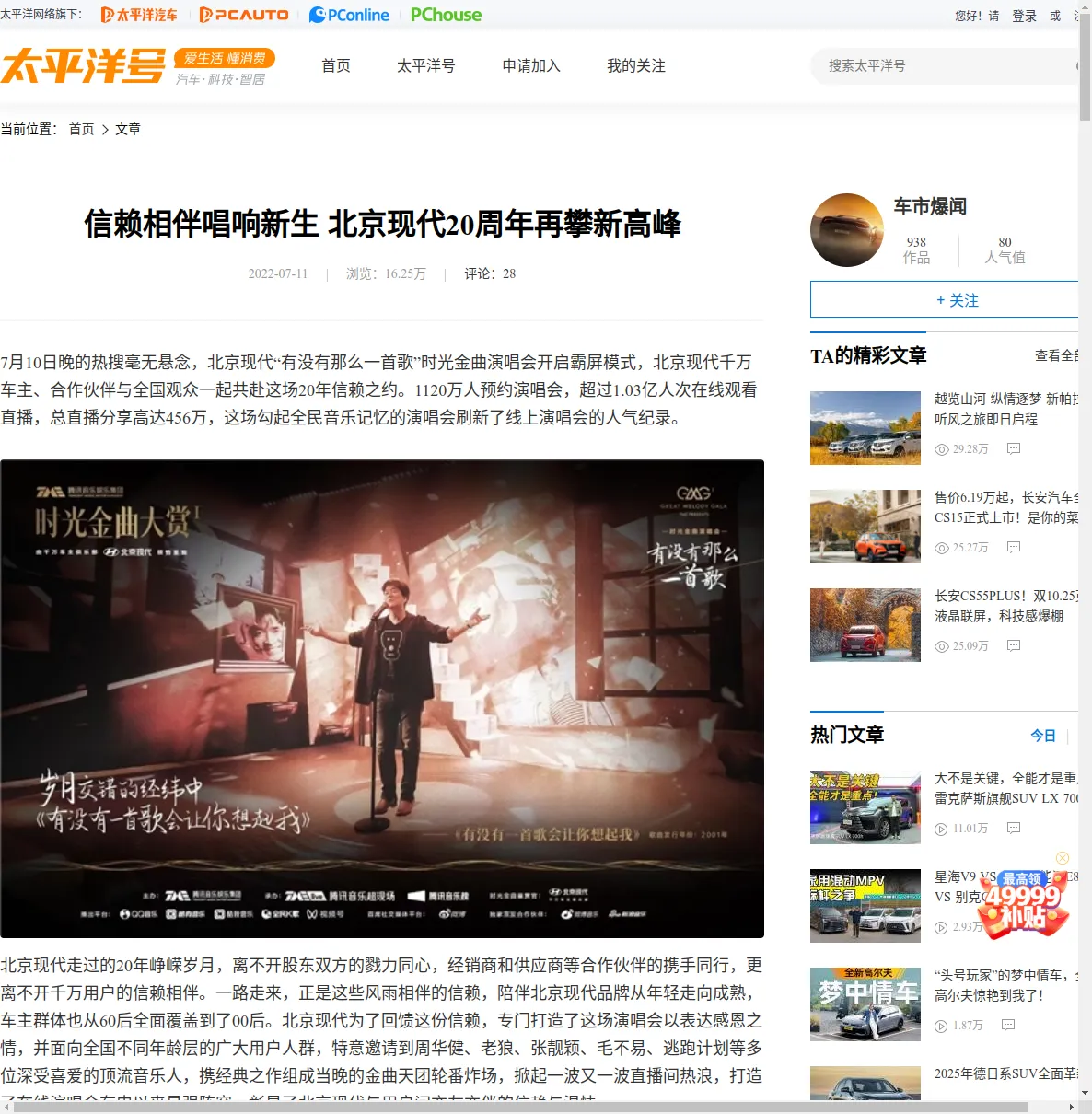Open the PCAUTO logo link
1092x1114 pixels.
pyautogui.click(x=244, y=15)
